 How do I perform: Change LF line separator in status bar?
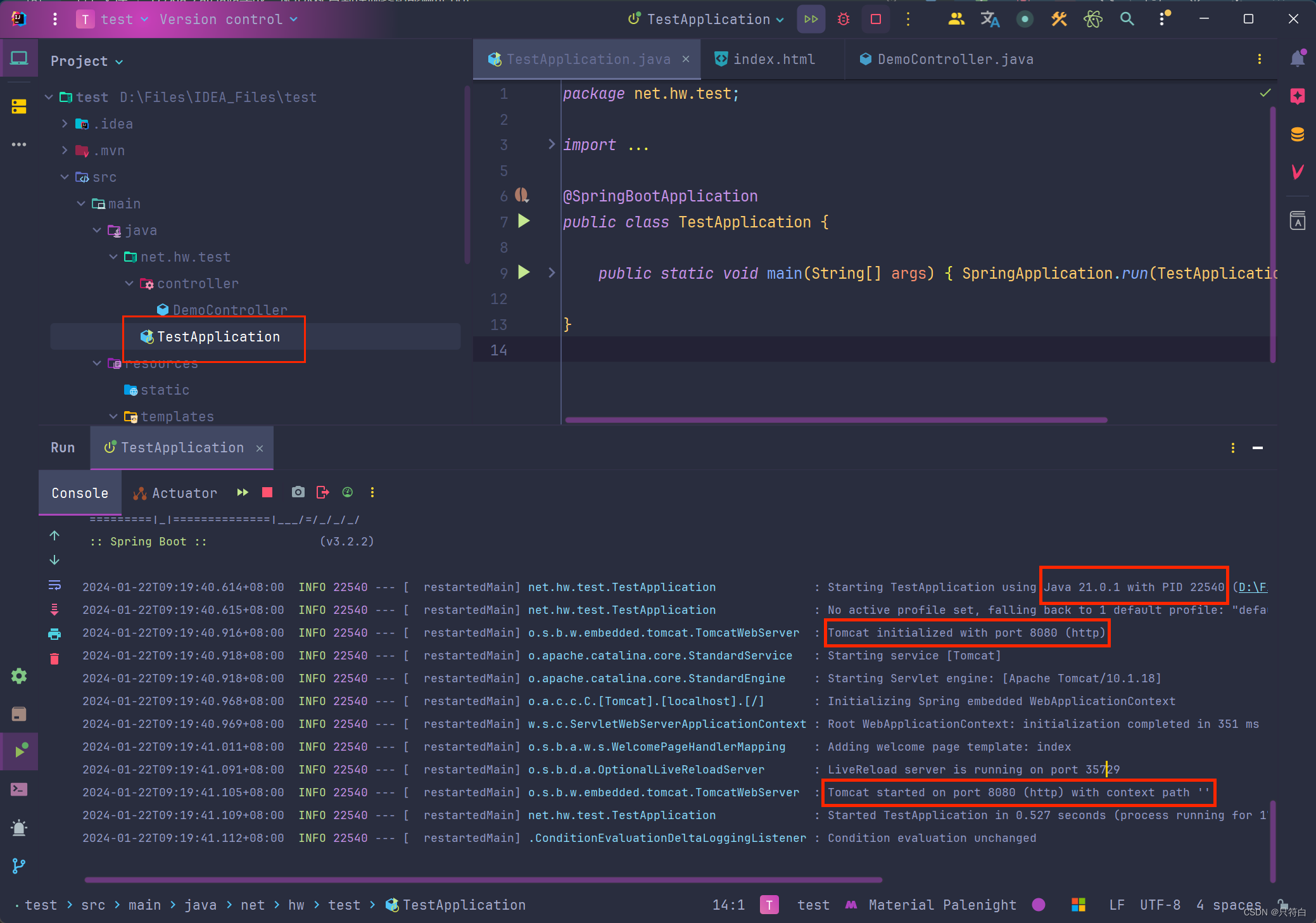(1117, 905)
